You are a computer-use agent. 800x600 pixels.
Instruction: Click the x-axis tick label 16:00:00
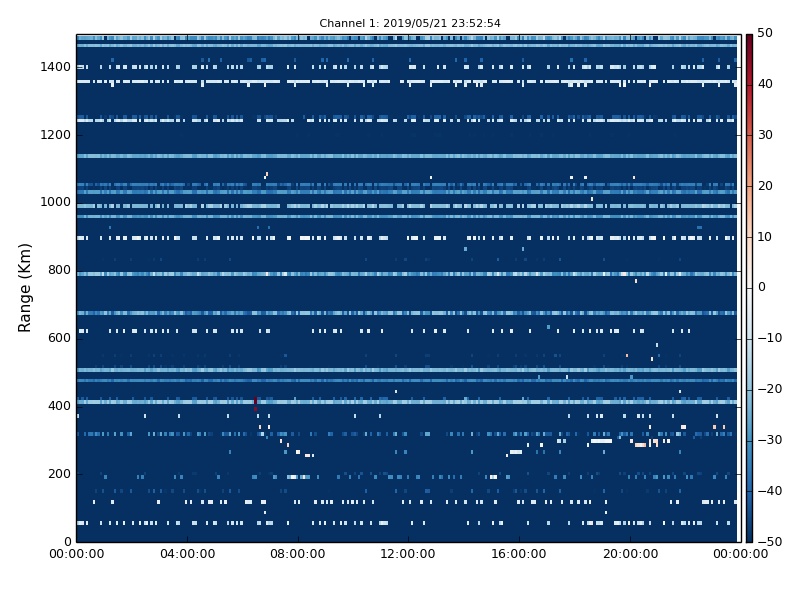click(519, 554)
